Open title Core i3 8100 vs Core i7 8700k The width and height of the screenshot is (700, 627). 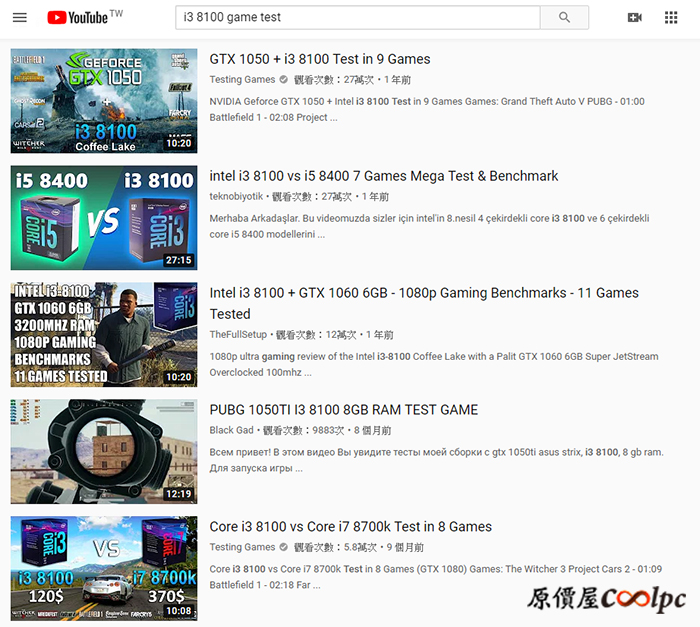[x=350, y=527]
